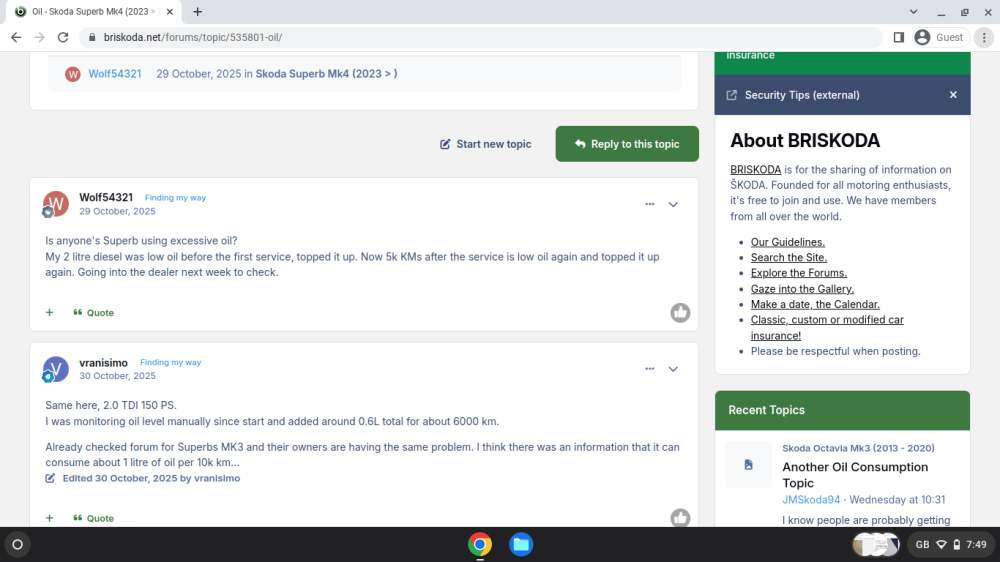Go back using browser back arrow
The width and height of the screenshot is (1000, 562).
[x=16, y=37]
